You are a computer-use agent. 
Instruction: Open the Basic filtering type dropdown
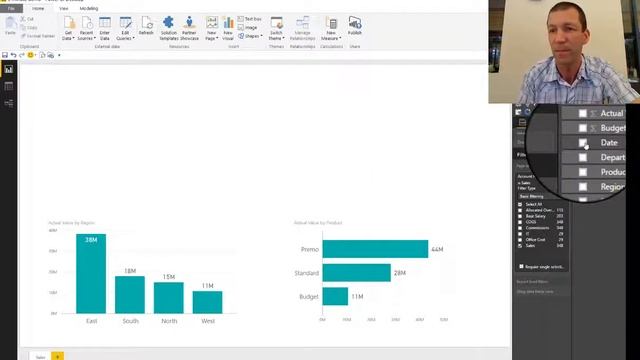click(541, 196)
